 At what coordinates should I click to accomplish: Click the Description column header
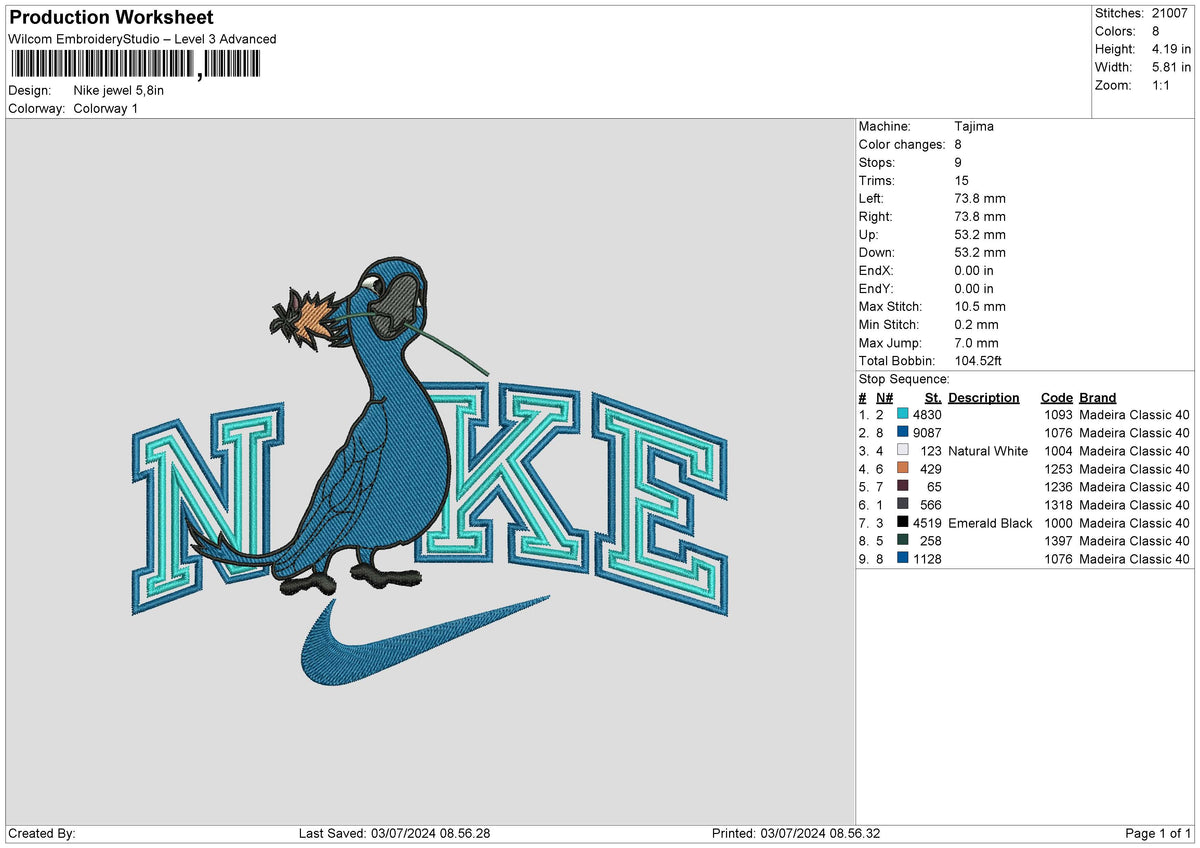(984, 397)
